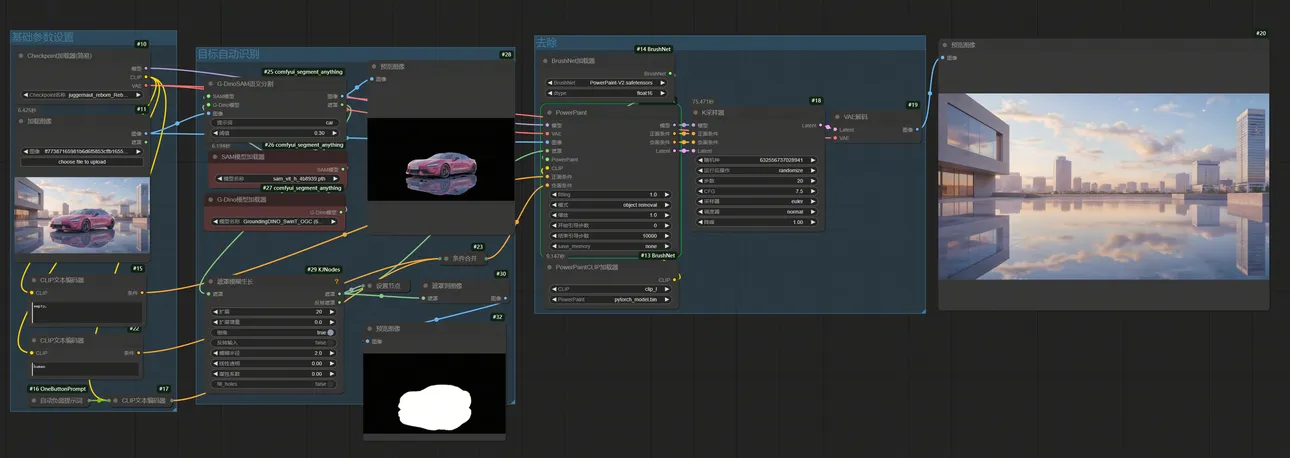Click the 提示词 car text field
This screenshot has height=458, width=1290.
273,122
